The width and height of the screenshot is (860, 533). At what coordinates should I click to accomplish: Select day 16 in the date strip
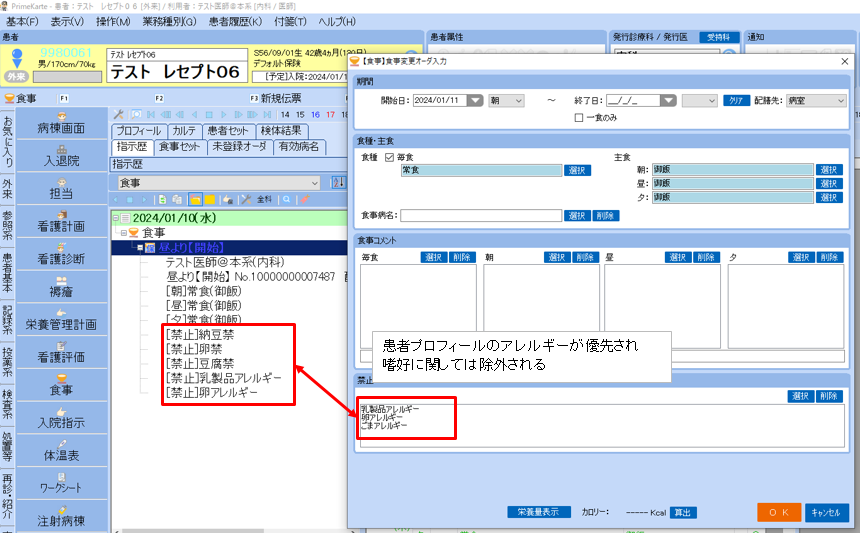click(x=315, y=115)
